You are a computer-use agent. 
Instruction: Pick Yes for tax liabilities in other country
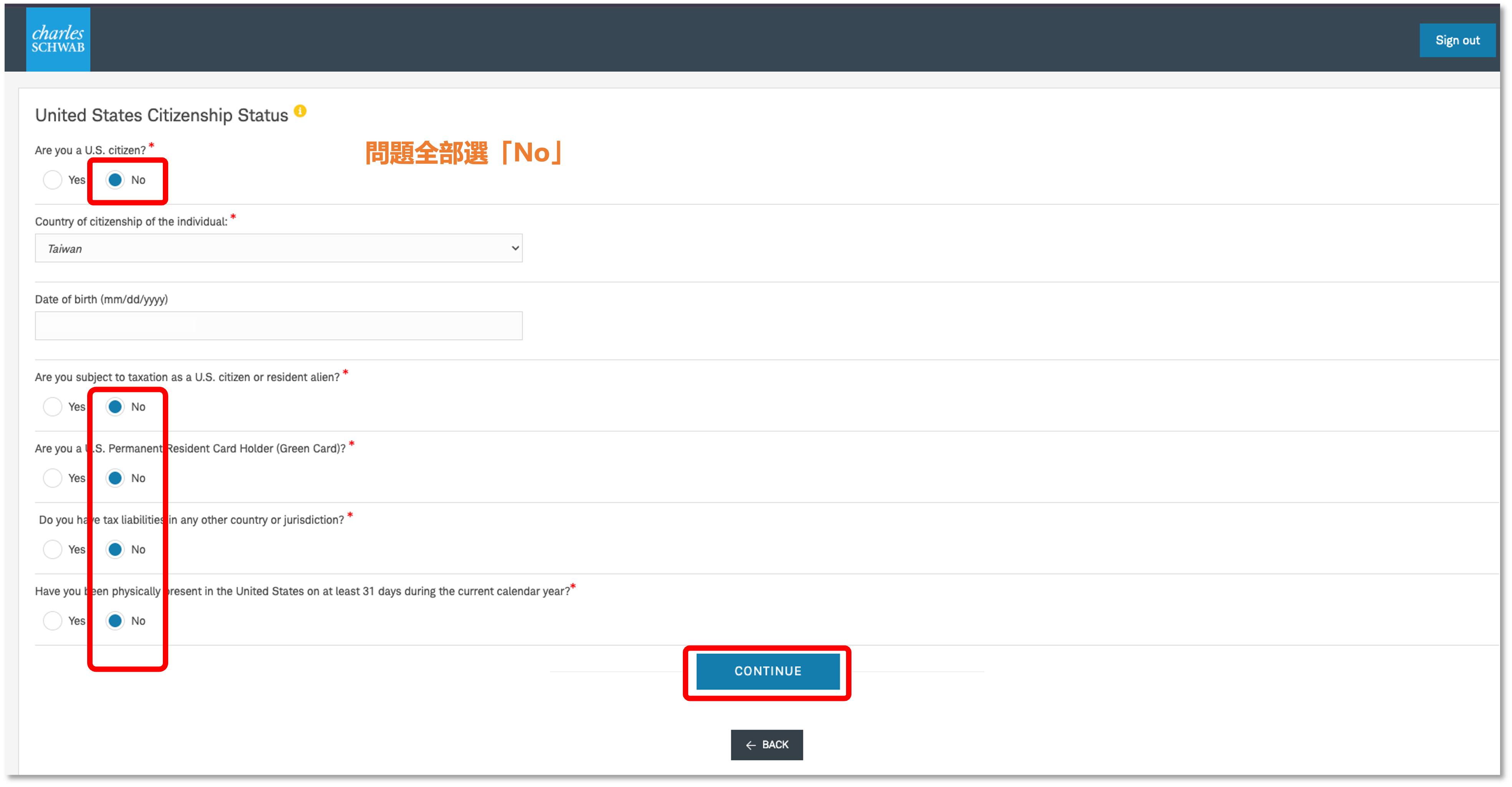point(53,549)
